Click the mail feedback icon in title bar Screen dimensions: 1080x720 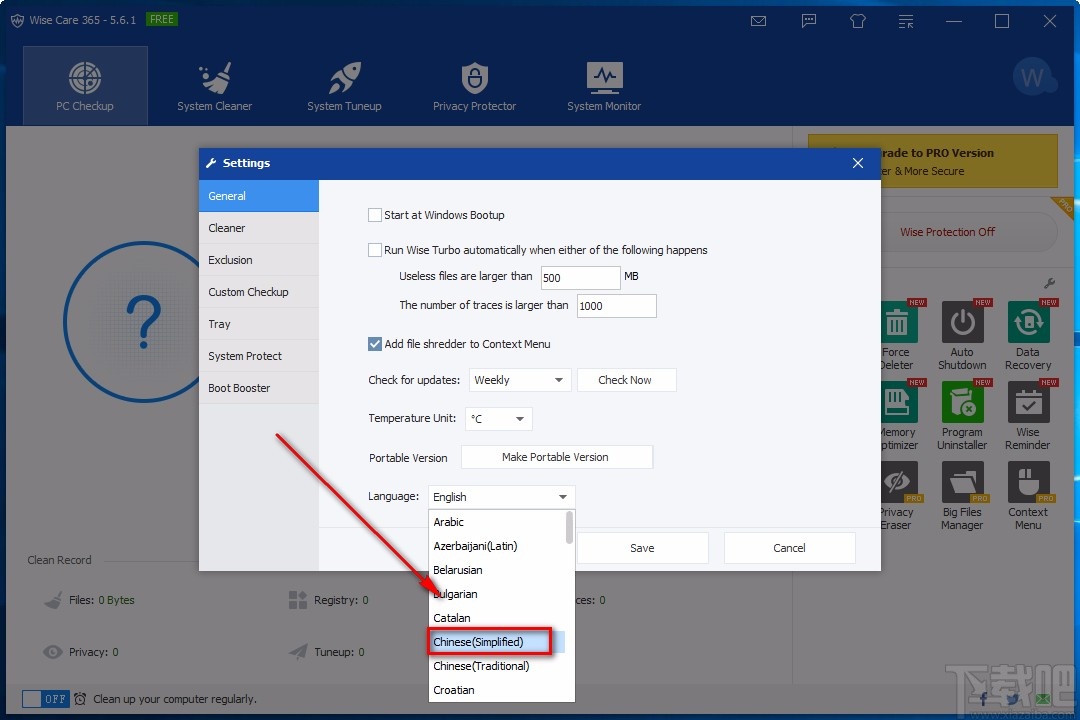click(x=758, y=21)
